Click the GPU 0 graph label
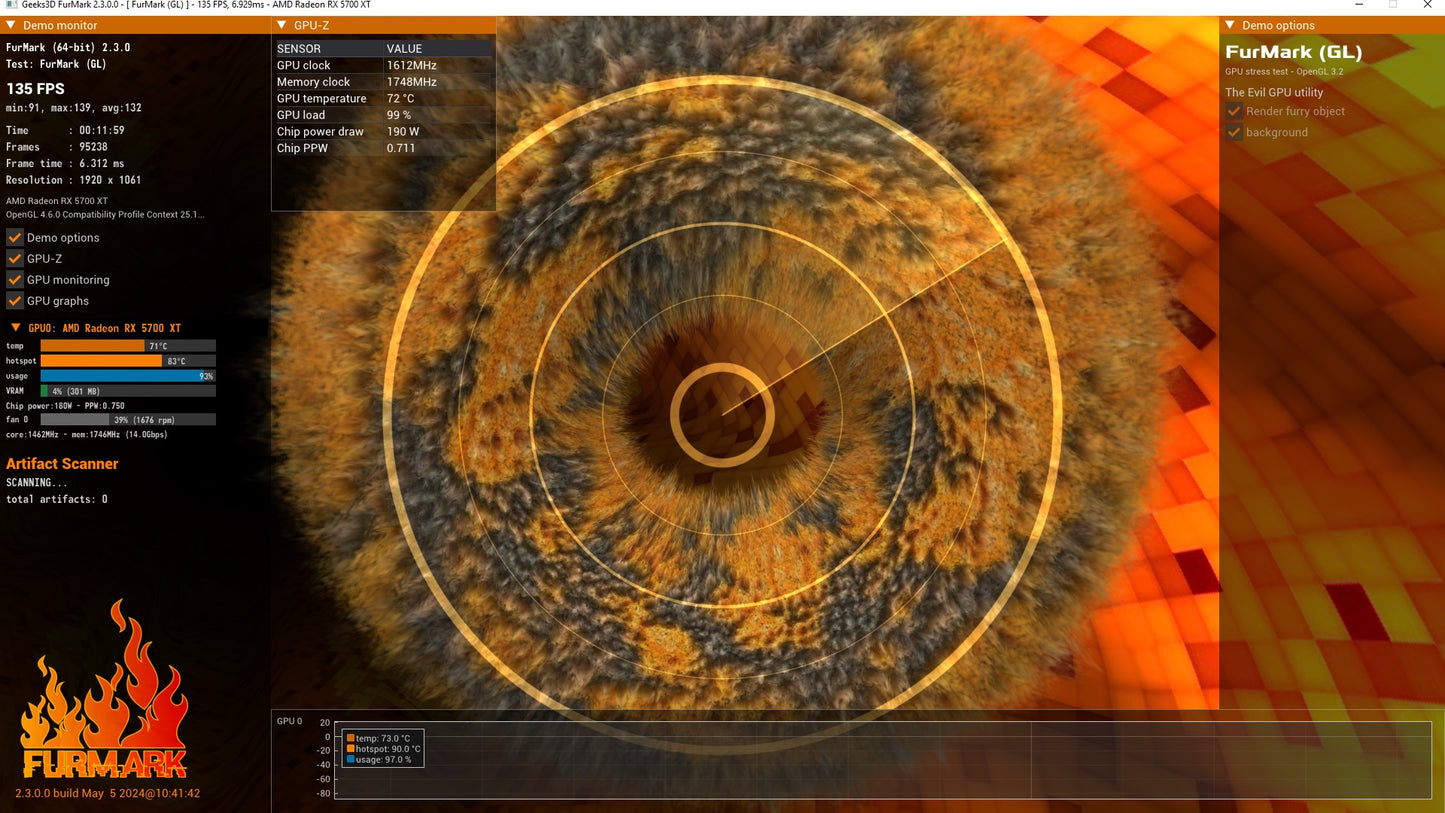 click(x=289, y=721)
